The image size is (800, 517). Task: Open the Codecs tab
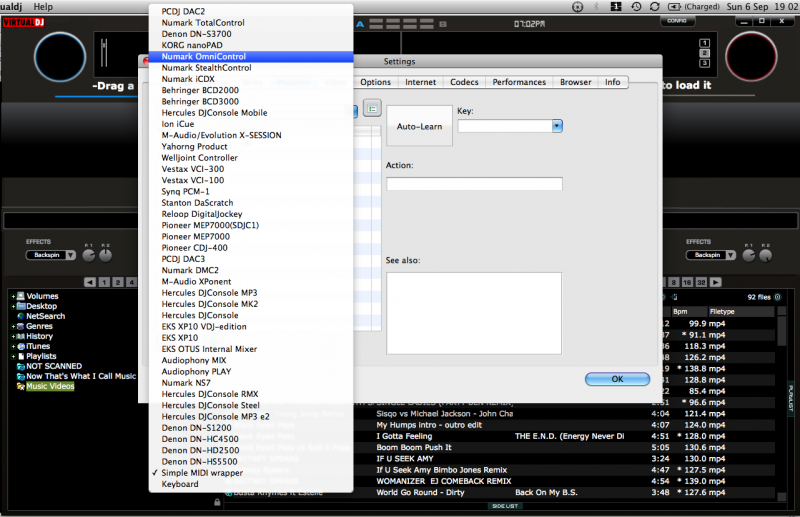pyautogui.click(x=464, y=82)
